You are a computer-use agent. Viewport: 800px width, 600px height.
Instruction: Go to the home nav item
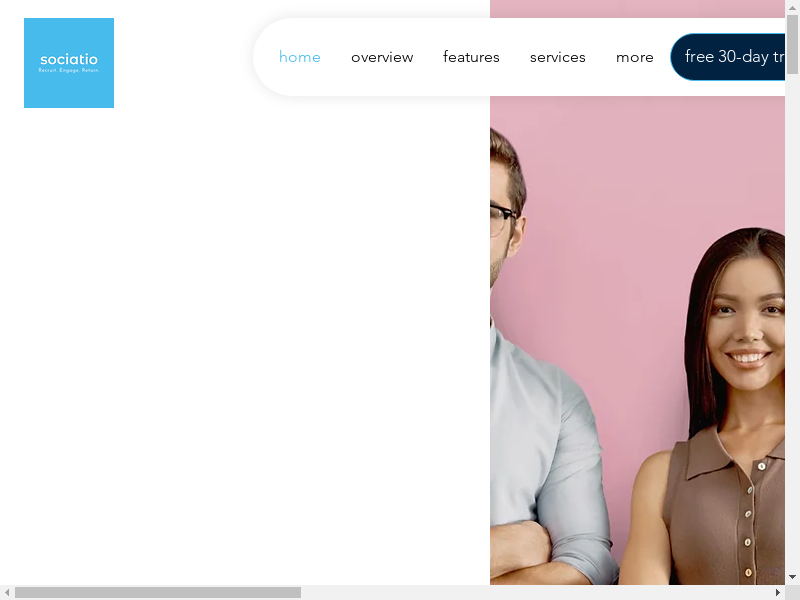click(x=299, y=57)
